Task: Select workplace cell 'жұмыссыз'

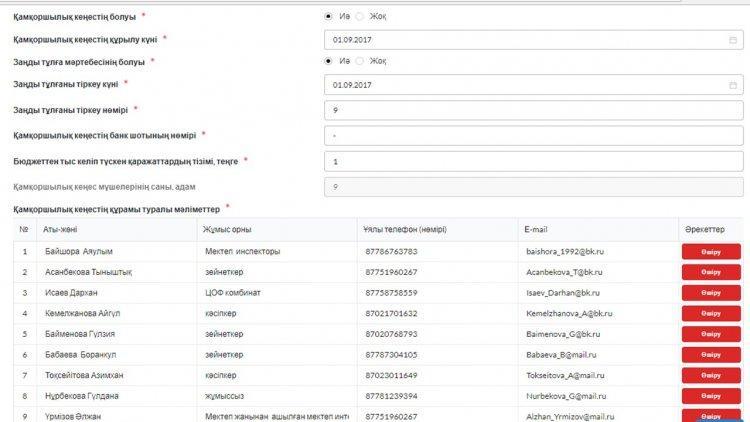Action: coord(276,396)
